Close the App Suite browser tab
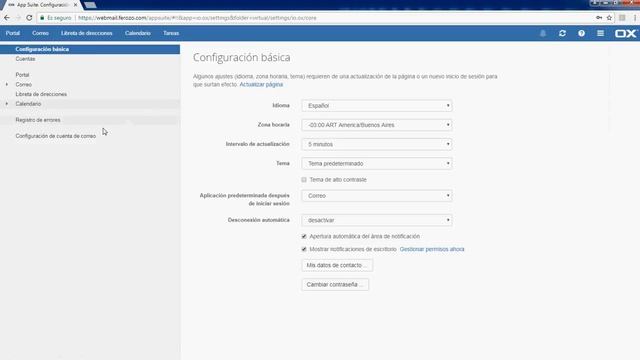This screenshot has width=640, height=360. point(76,5)
